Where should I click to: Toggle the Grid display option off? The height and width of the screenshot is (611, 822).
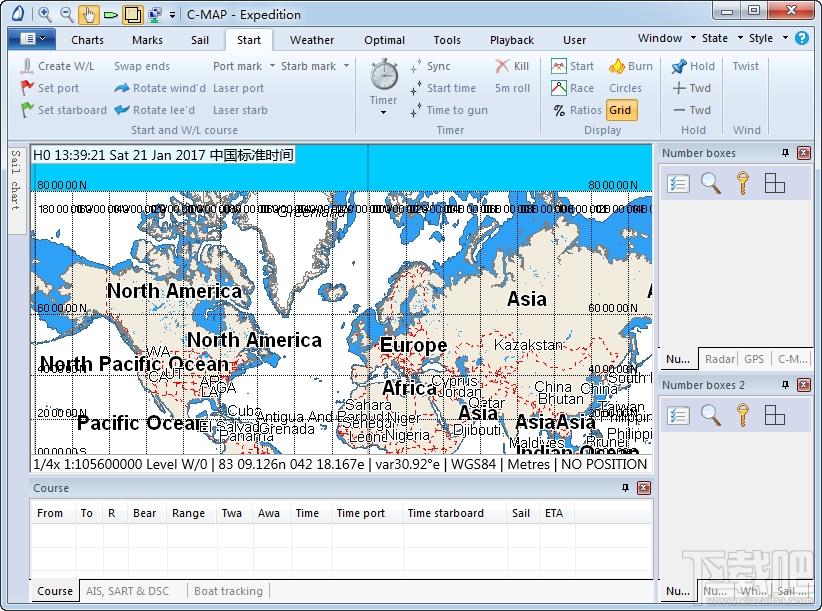point(622,110)
